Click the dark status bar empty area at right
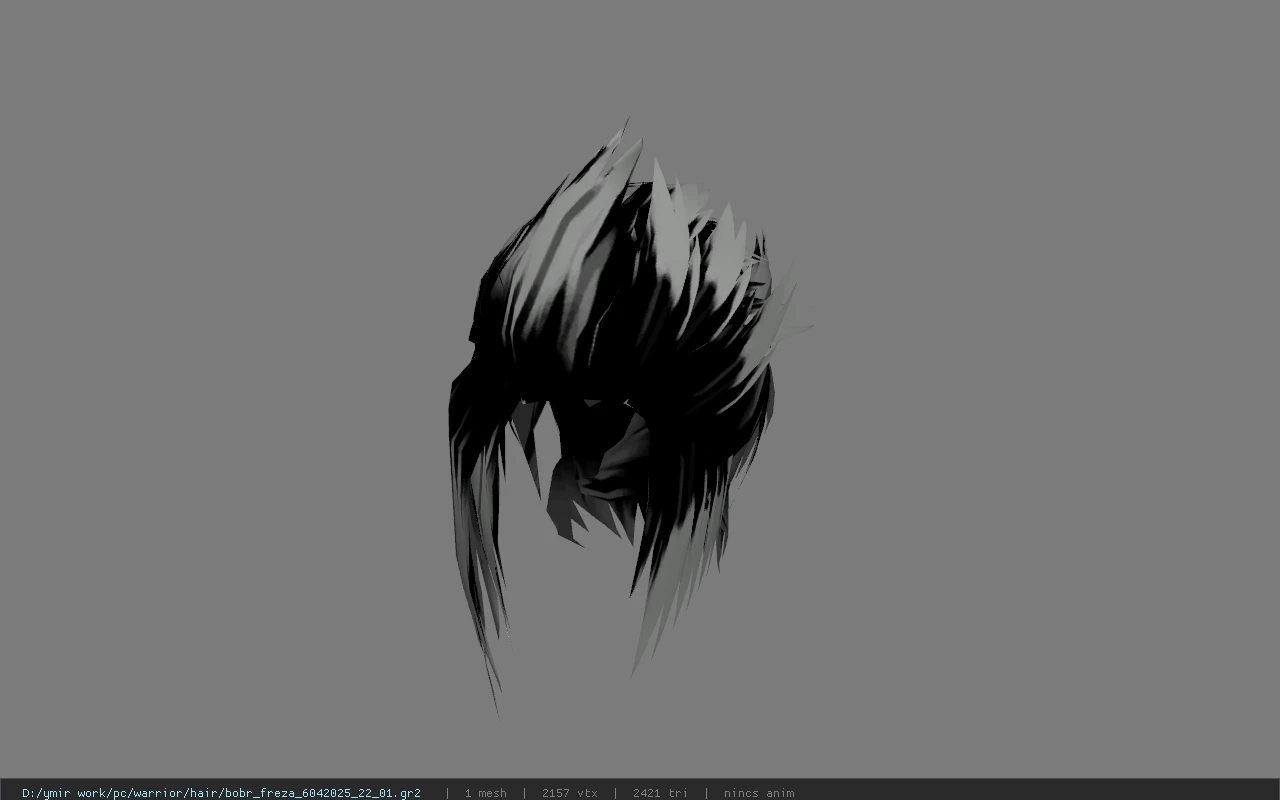Screen dimensions: 1280x800 pyautogui.click(x=1040, y=790)
